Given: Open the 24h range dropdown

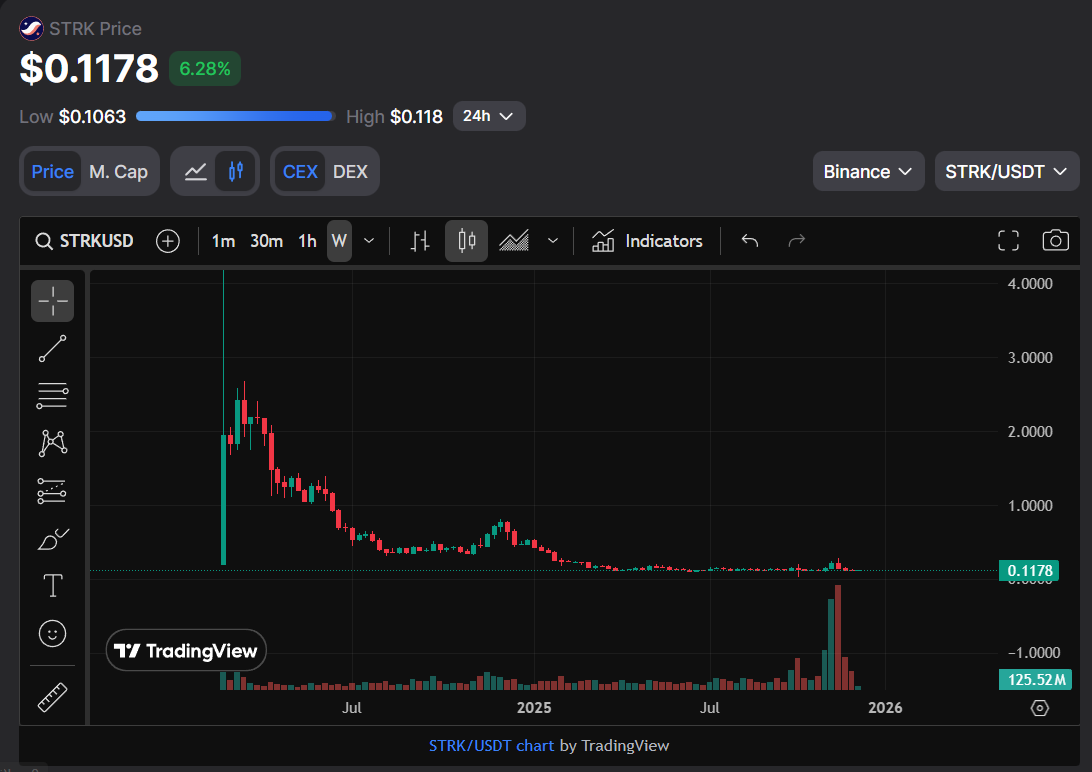Looking at the screenshot, I should point(489,116).
